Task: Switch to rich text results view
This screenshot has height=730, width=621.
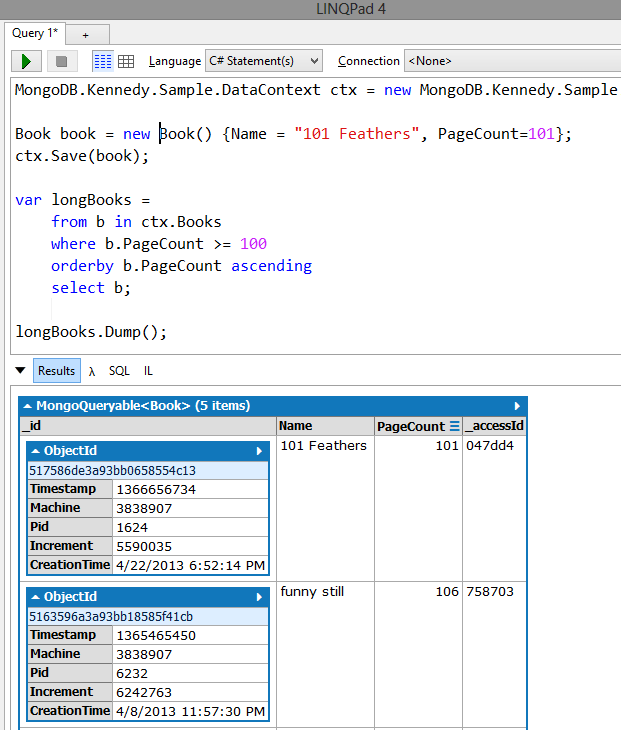Action: tap(103, 61)
